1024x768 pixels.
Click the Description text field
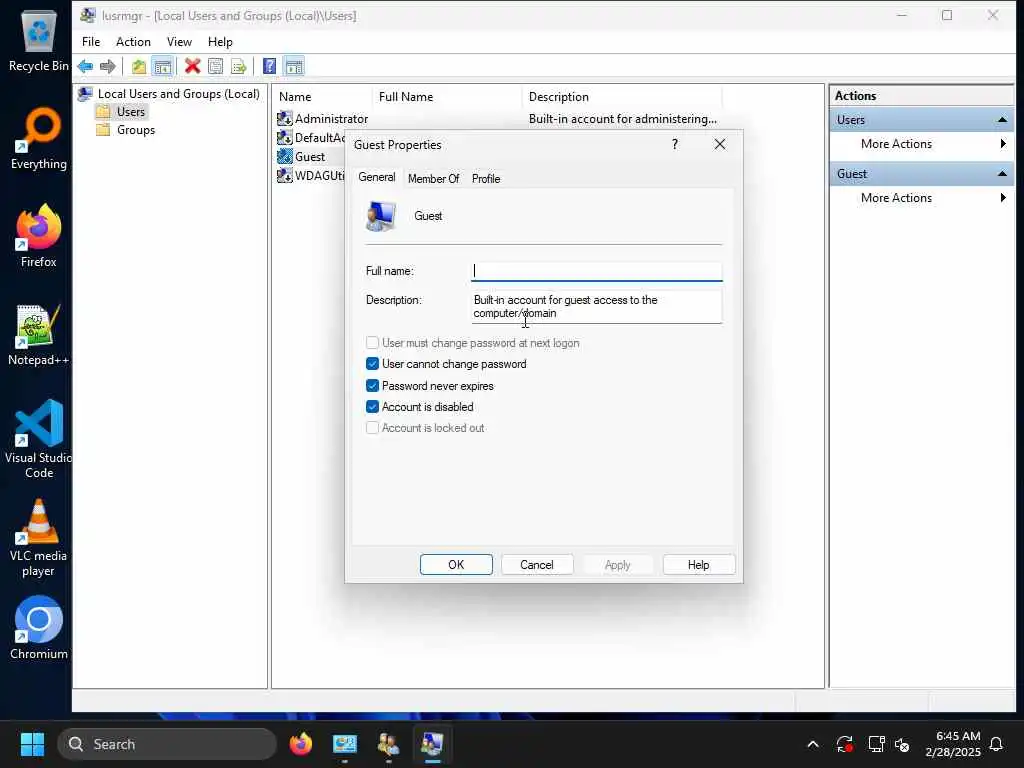(x=596, y=306)
